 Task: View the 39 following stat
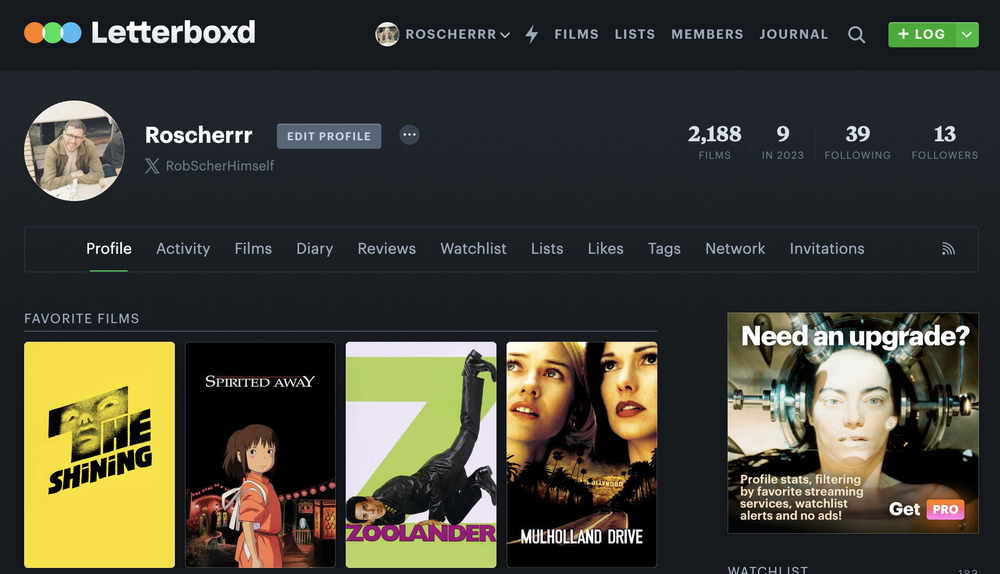pos(858,142)
